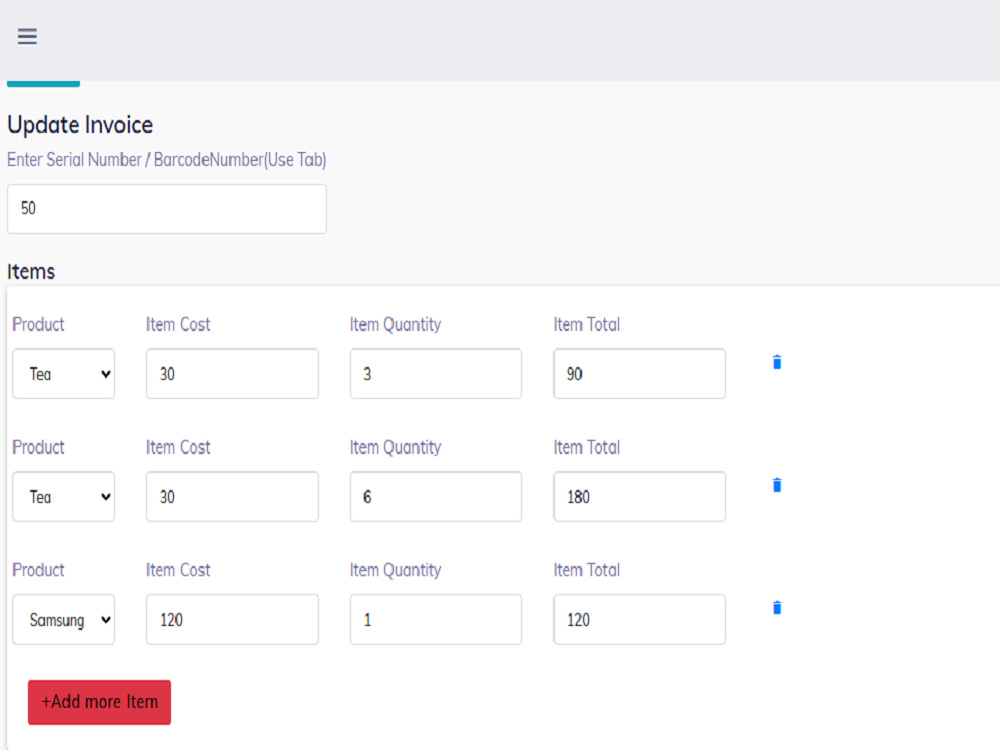Viewport: 1000px width, 750px height.
Task: Open the first Product dropdown showing Tea
Action: click(x=63, y=373)
